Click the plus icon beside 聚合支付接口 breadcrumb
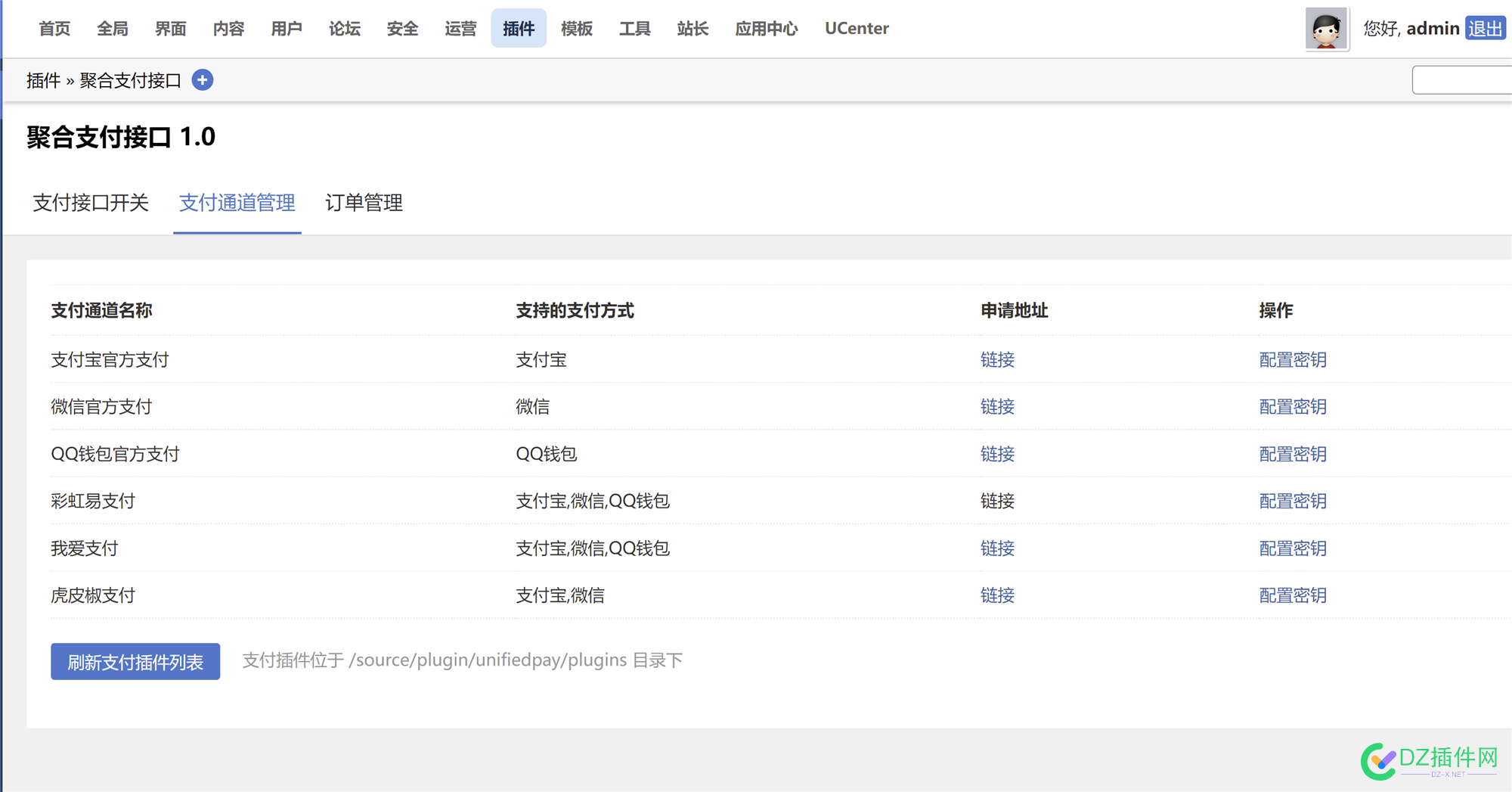 click(202, 80)
